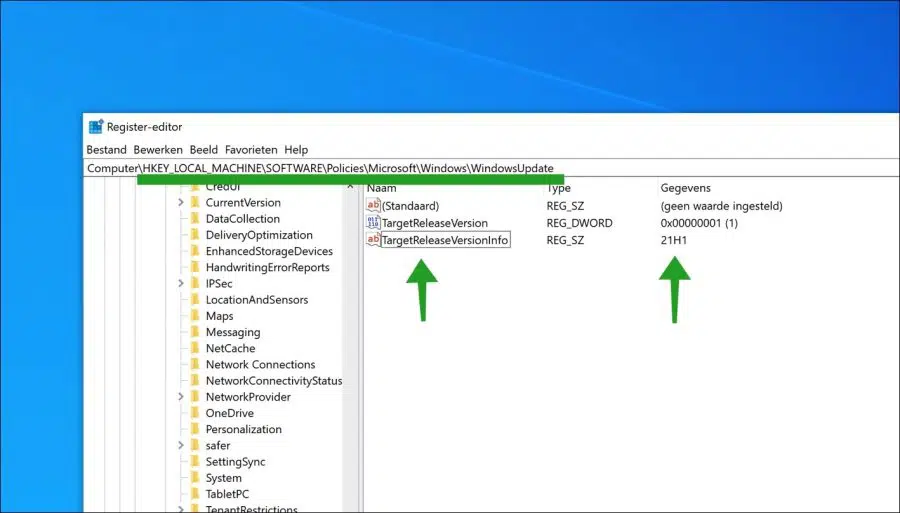
Task: Click the (Standaard) string value icon
Action: [373, 205]
